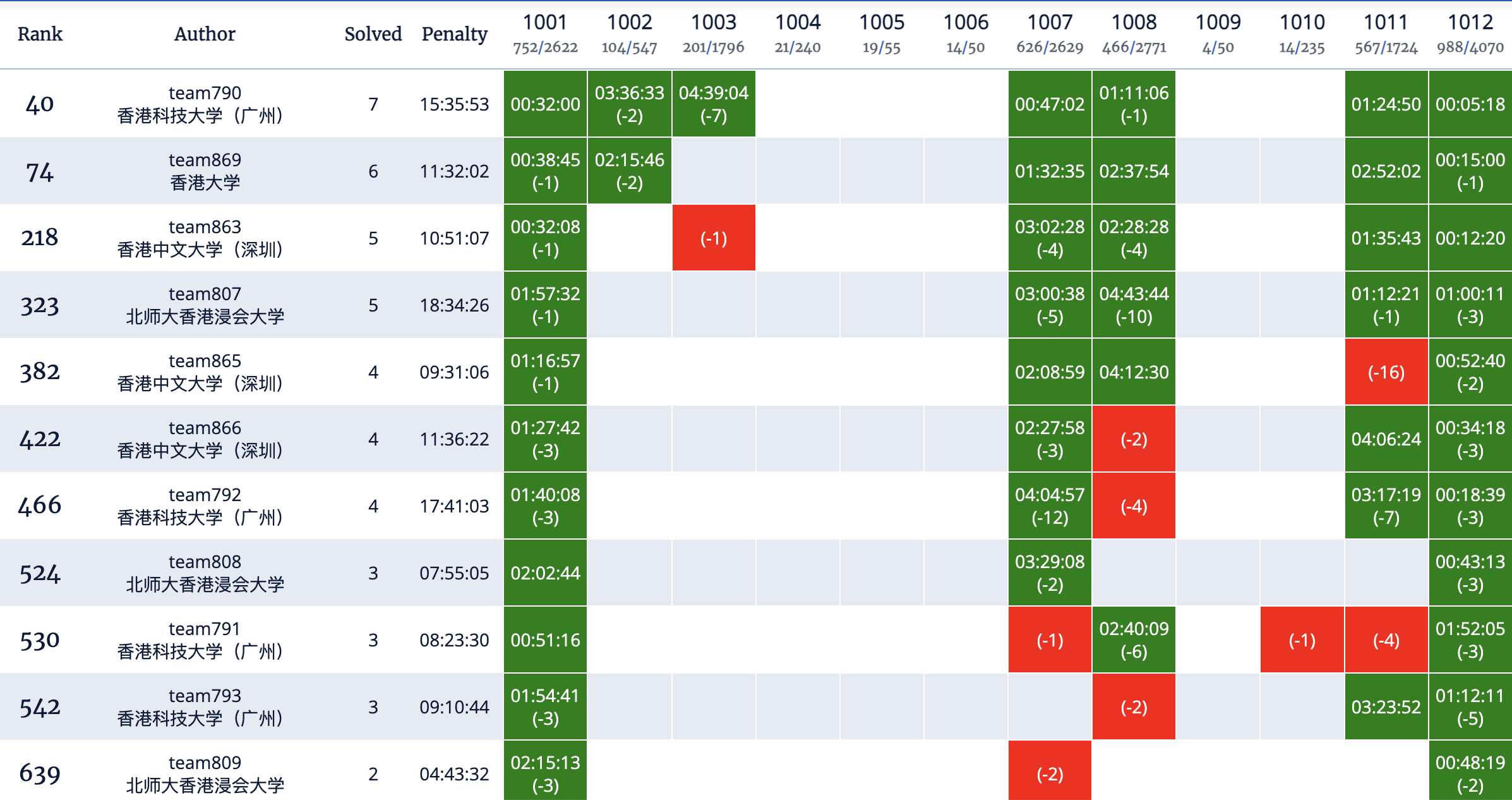
Task: Select team809 author cell
Action: coord(205,773)
